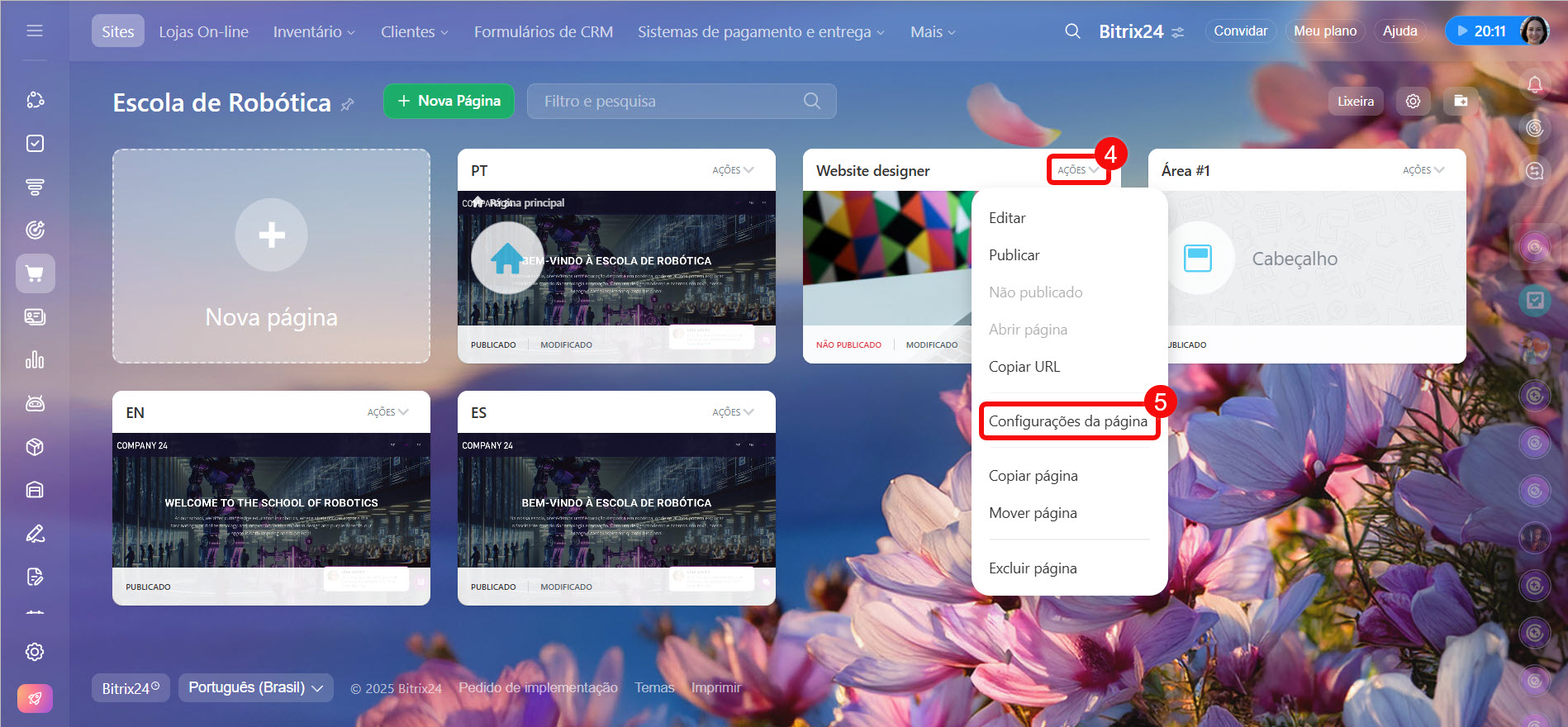The image size is (1568, 727).
Task: Expand the AÇÕES menu on the EN page
Action: (x=387, y=412)
